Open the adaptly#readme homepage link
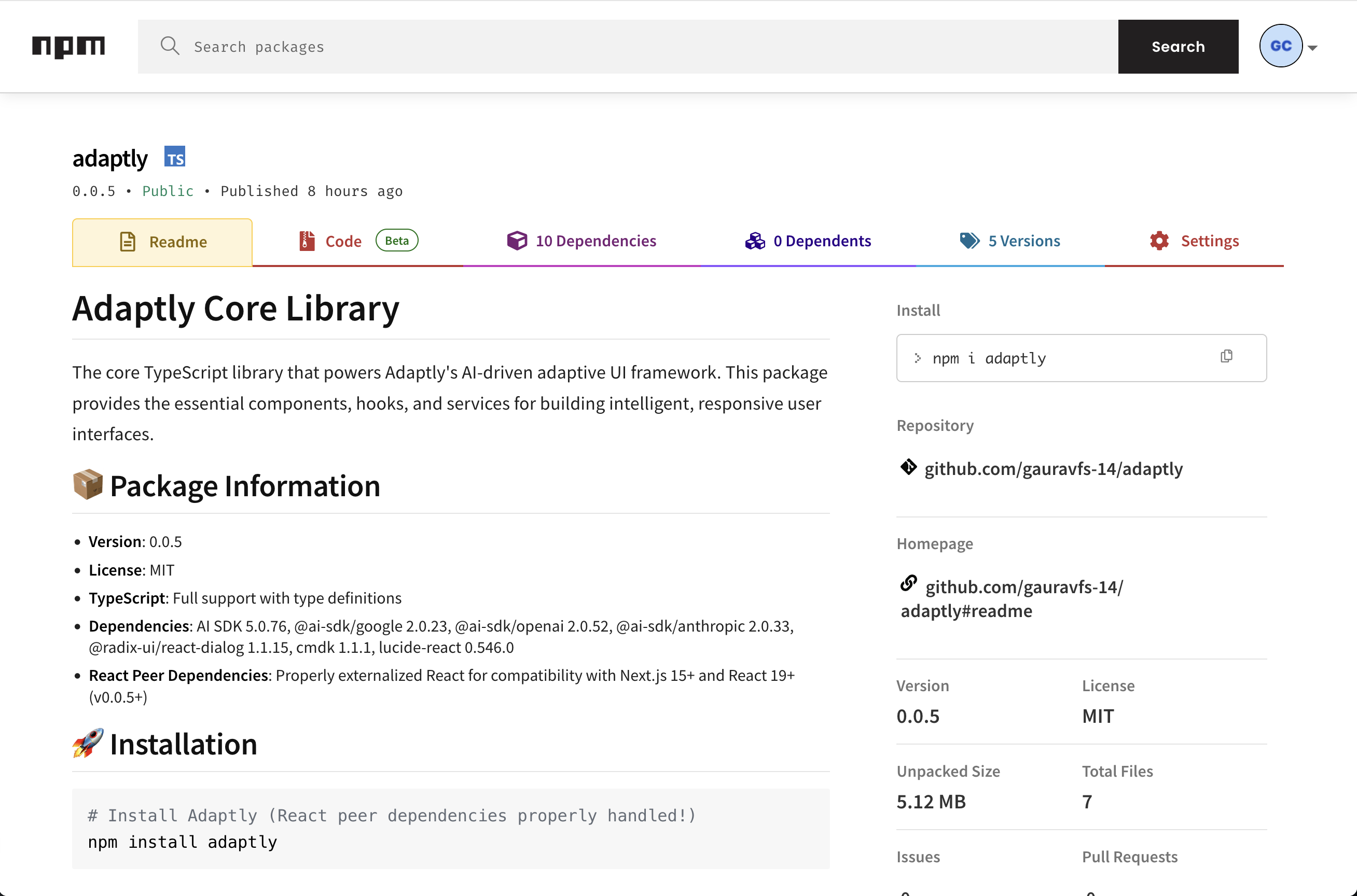Screen dimensions: 1357x896 966,611
